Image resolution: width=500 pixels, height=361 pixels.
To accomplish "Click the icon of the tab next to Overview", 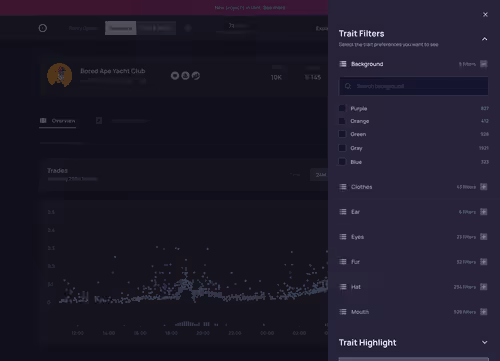I will 99,120.
